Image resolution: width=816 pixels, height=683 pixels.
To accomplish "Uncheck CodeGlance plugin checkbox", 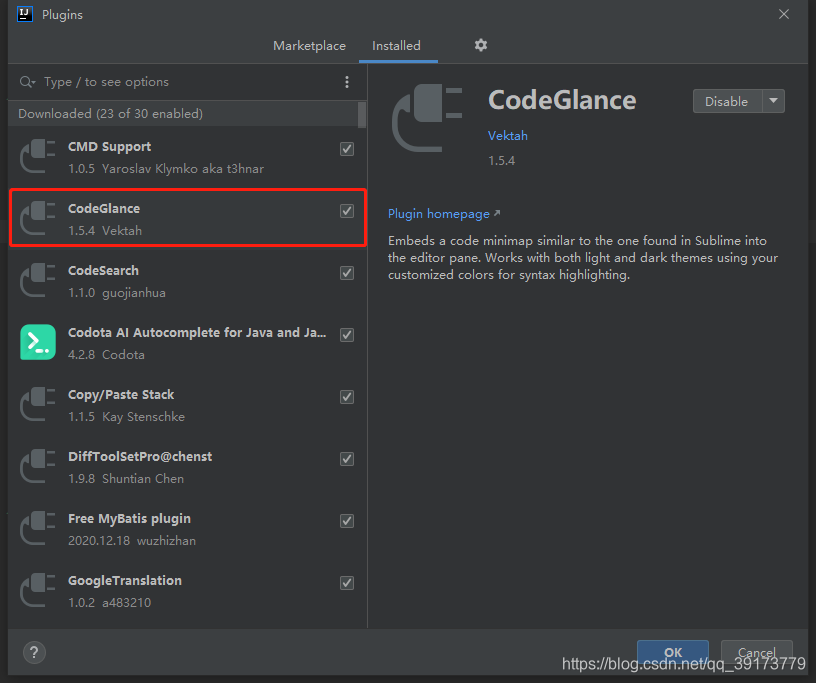I will [347, 211].
